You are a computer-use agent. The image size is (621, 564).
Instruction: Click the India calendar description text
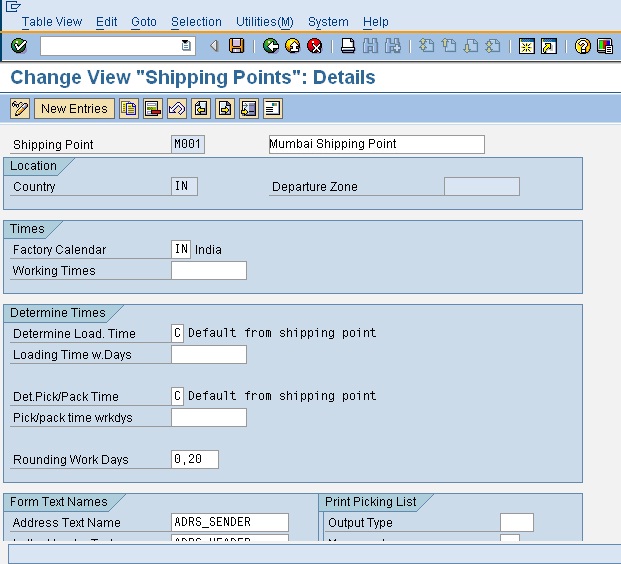208,250
